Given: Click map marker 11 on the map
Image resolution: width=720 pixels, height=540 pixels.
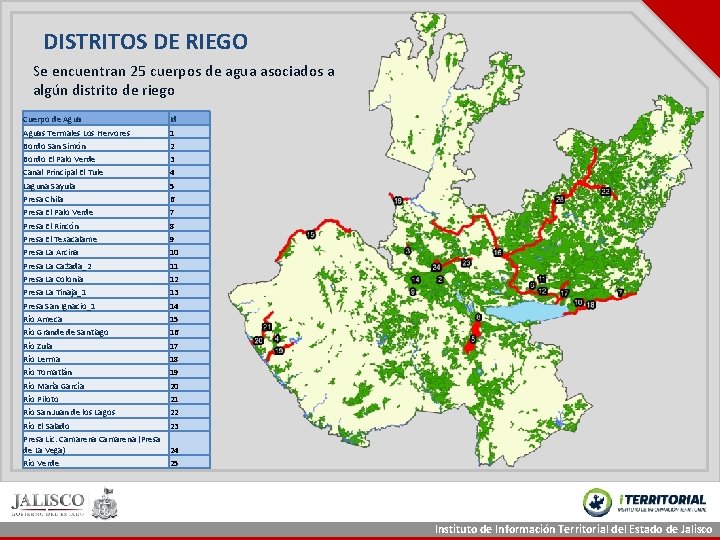Looking at the screenshot, I should click(x=542, y=278).
